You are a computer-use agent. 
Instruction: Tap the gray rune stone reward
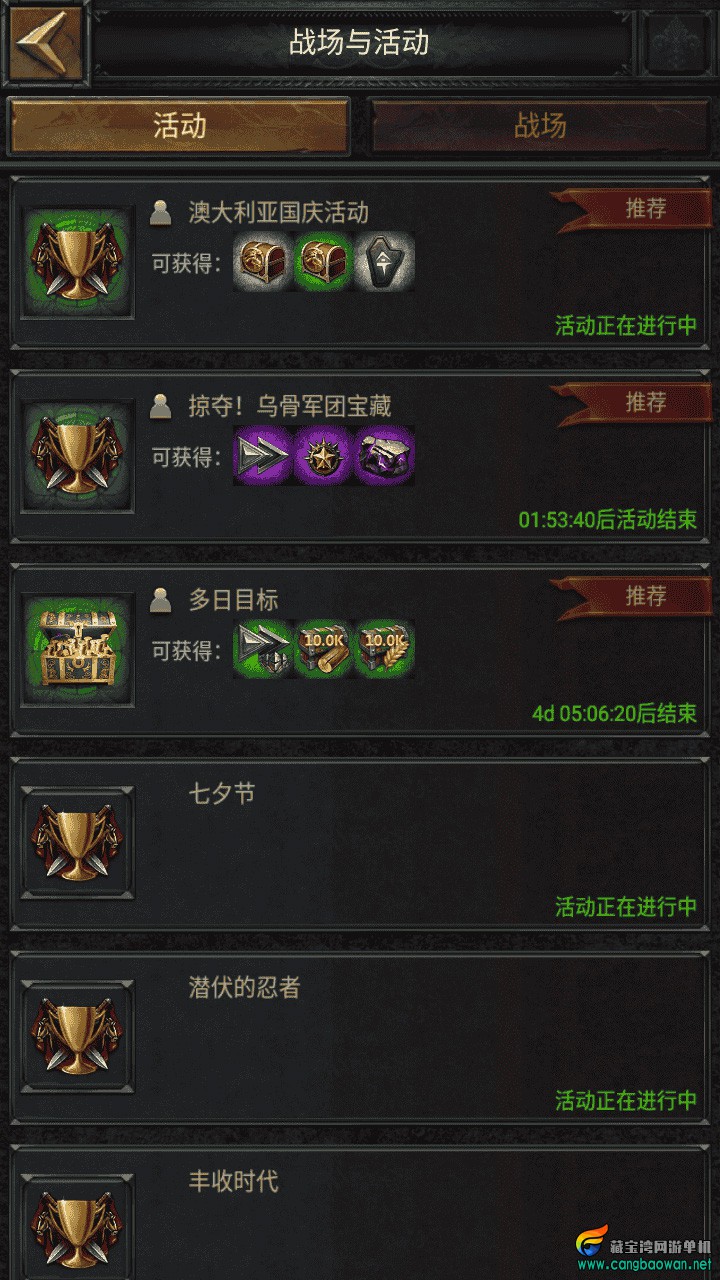click(385, 262)
